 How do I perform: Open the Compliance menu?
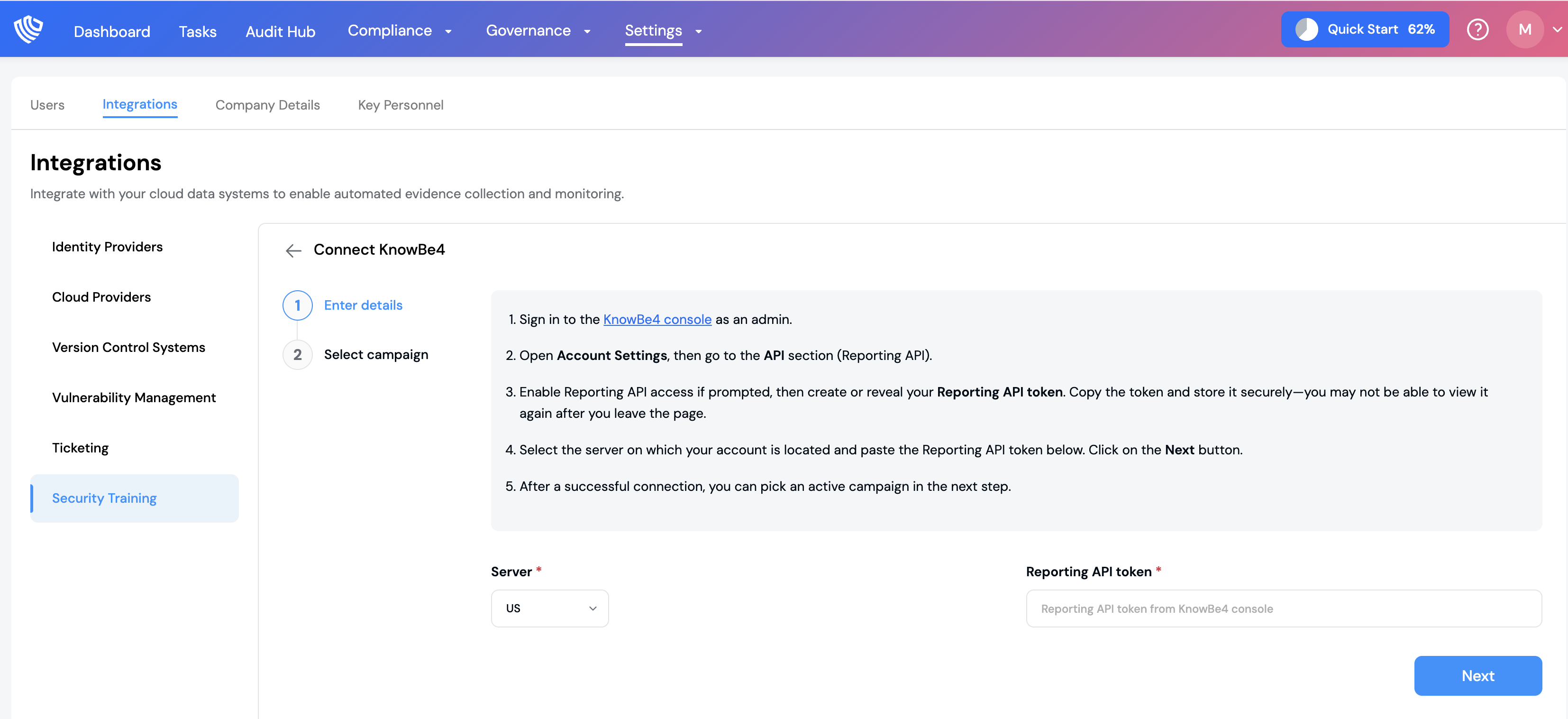390,30
